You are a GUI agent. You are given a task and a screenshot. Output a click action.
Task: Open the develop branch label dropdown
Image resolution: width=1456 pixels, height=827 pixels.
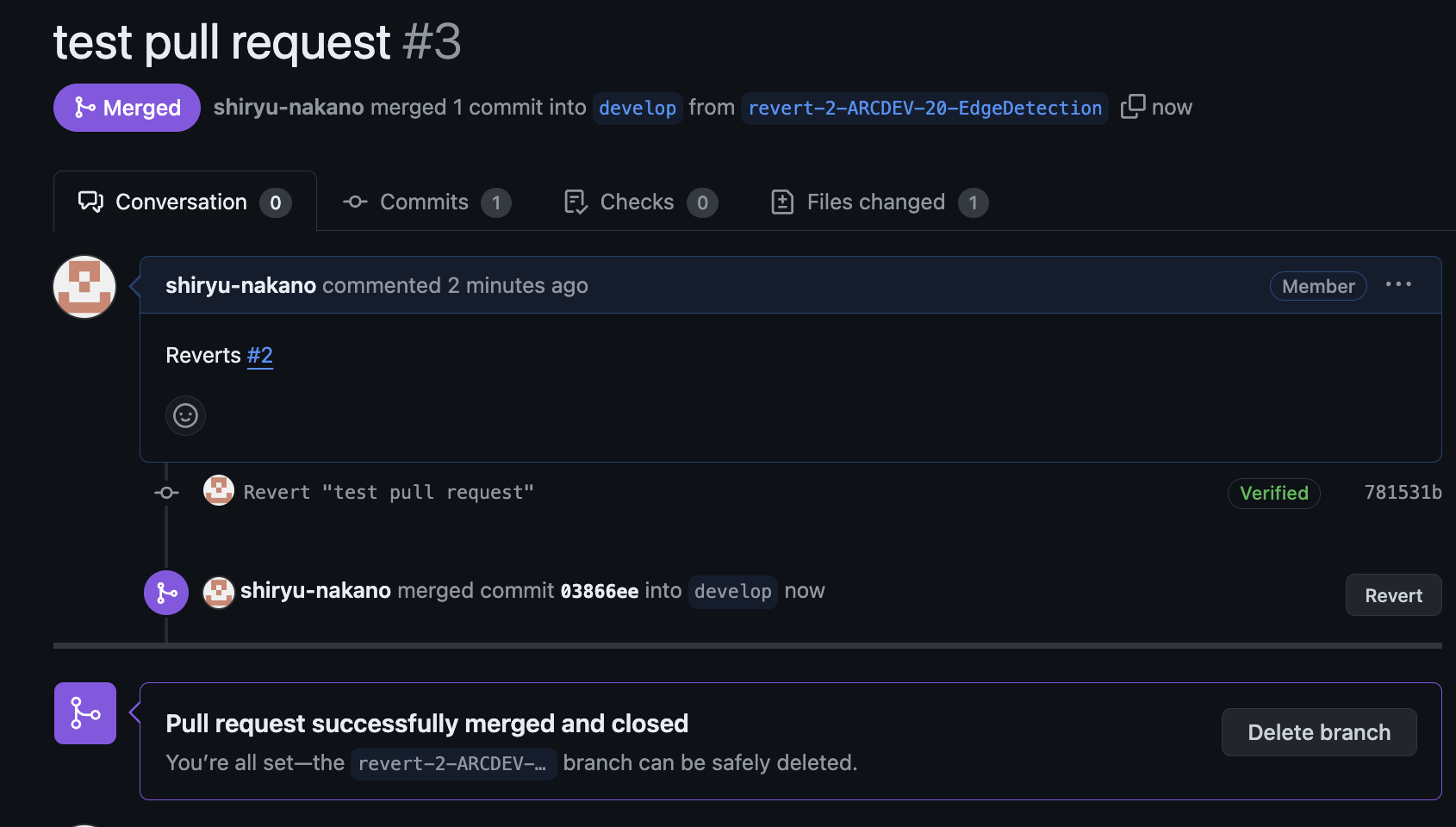point(637,108)
